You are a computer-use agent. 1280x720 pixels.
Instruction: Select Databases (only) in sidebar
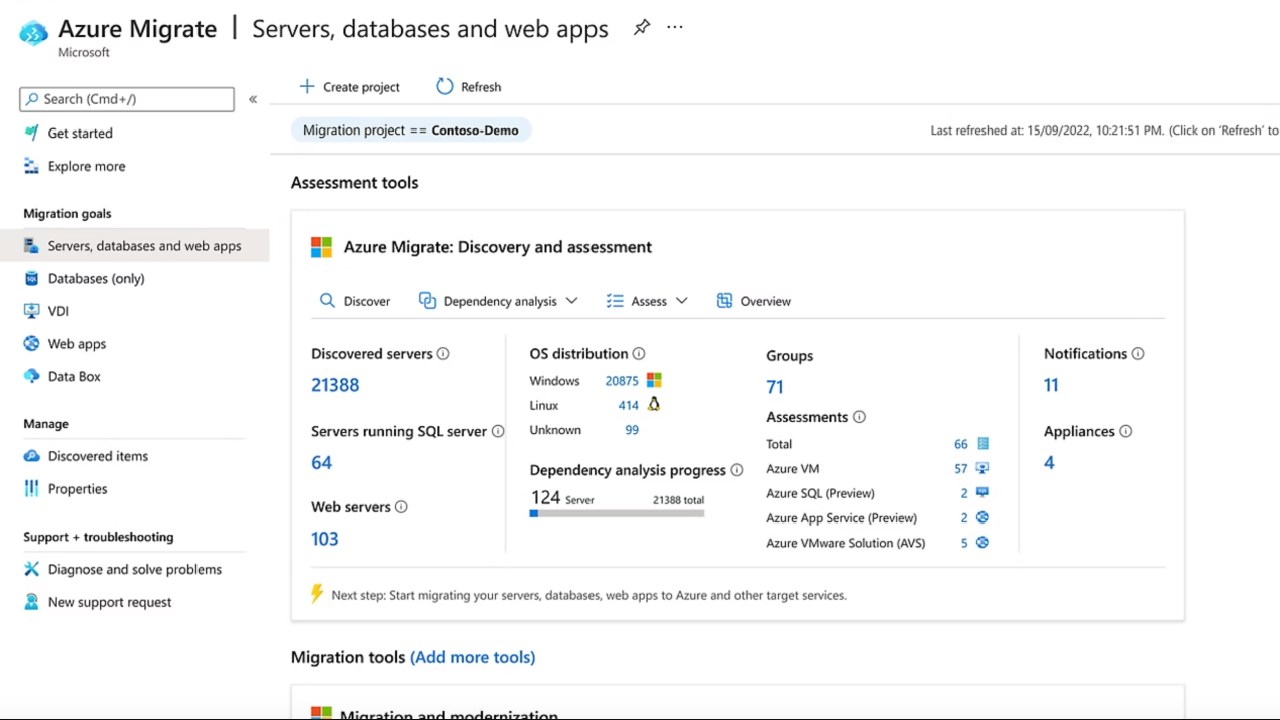tap(96, 278)
